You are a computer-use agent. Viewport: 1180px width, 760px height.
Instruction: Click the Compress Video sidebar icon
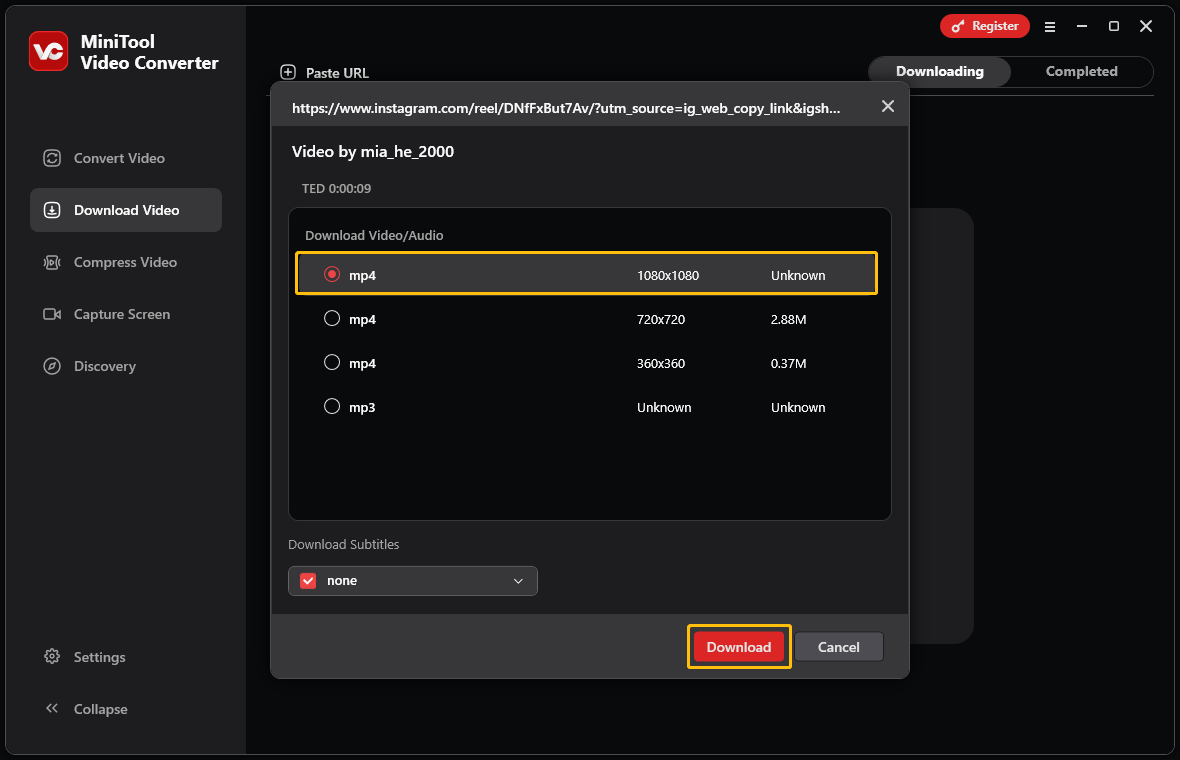tap(52, 262)
